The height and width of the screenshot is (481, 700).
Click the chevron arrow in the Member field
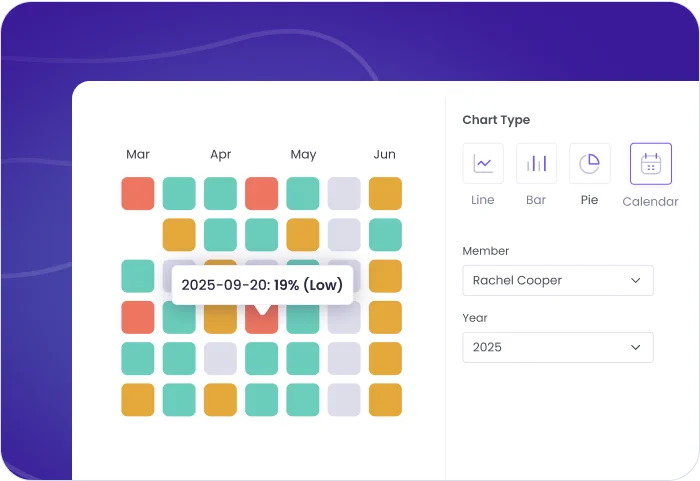(635, 281)
